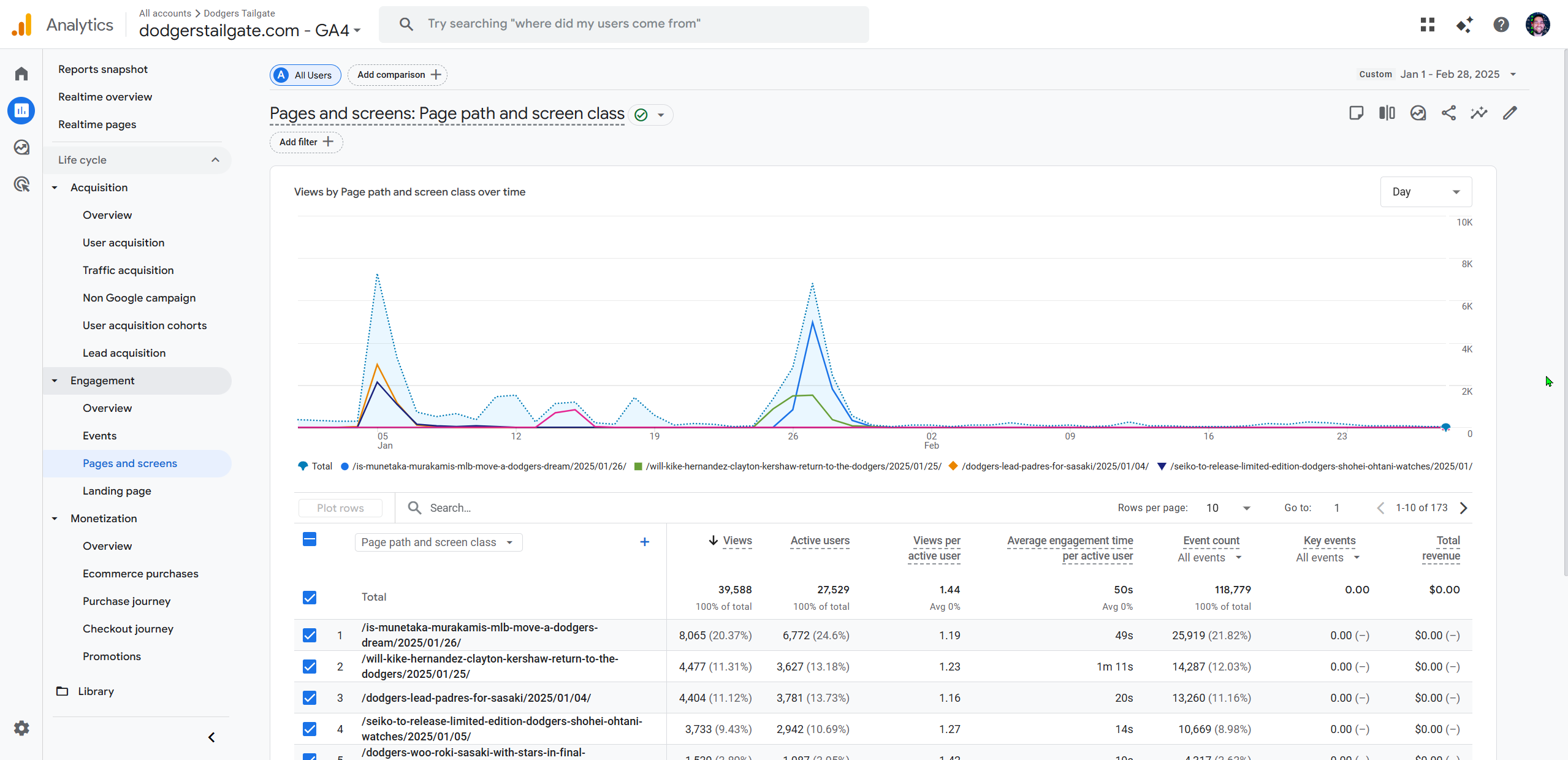Toggle the Edit comparisons icon

1387,113
